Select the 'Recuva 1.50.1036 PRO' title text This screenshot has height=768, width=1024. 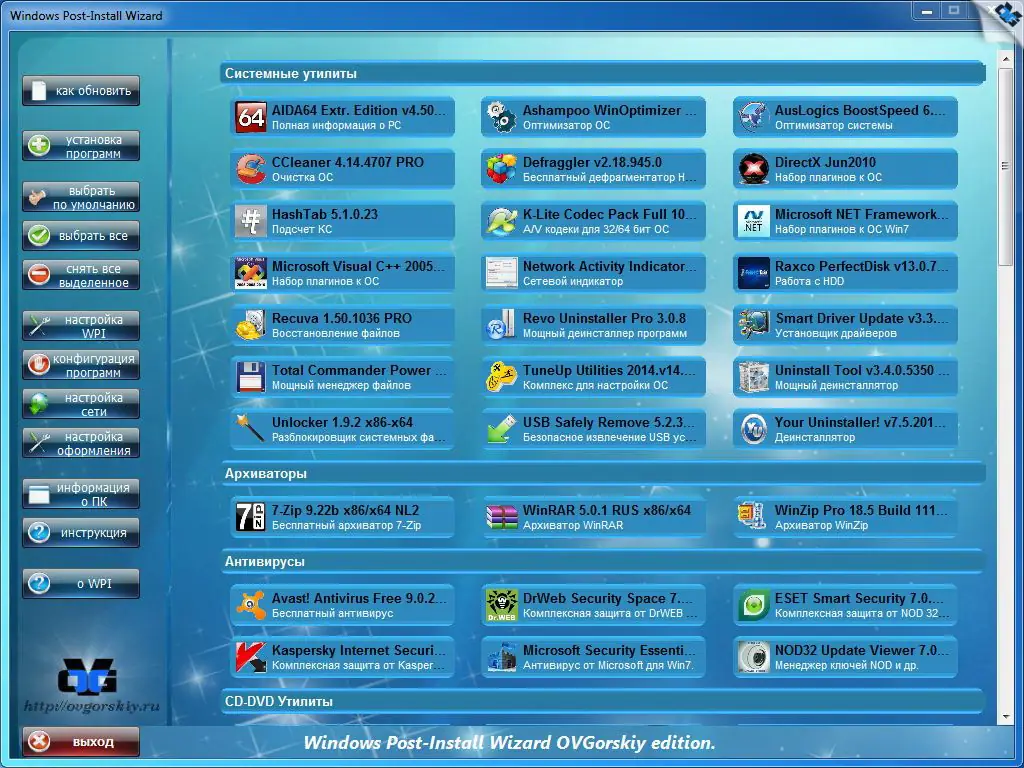[342, 318]
